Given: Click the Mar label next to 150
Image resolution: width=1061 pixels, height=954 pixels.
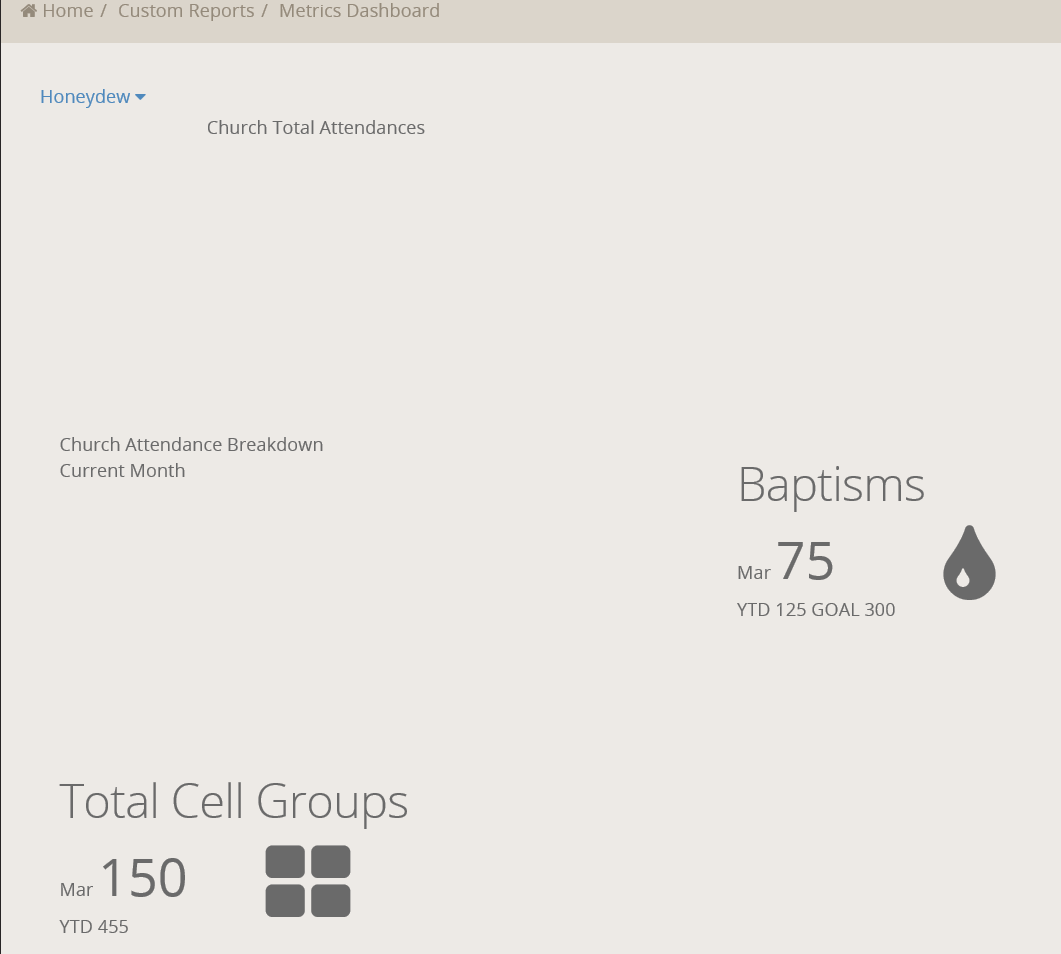Looking at the screenshot, I should coord(76,890).
